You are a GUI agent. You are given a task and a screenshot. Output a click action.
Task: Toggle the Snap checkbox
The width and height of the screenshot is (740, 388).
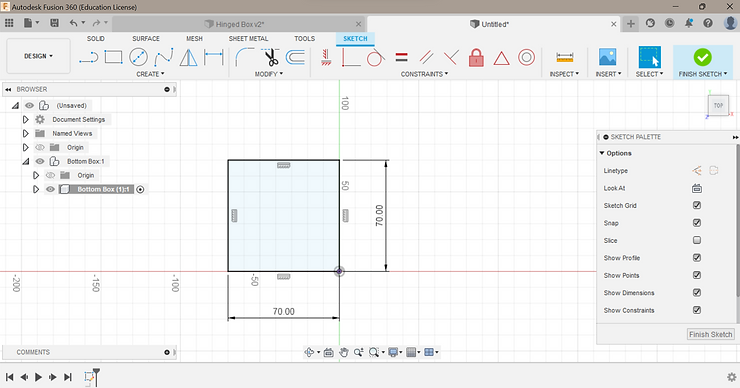click(697, 223)
